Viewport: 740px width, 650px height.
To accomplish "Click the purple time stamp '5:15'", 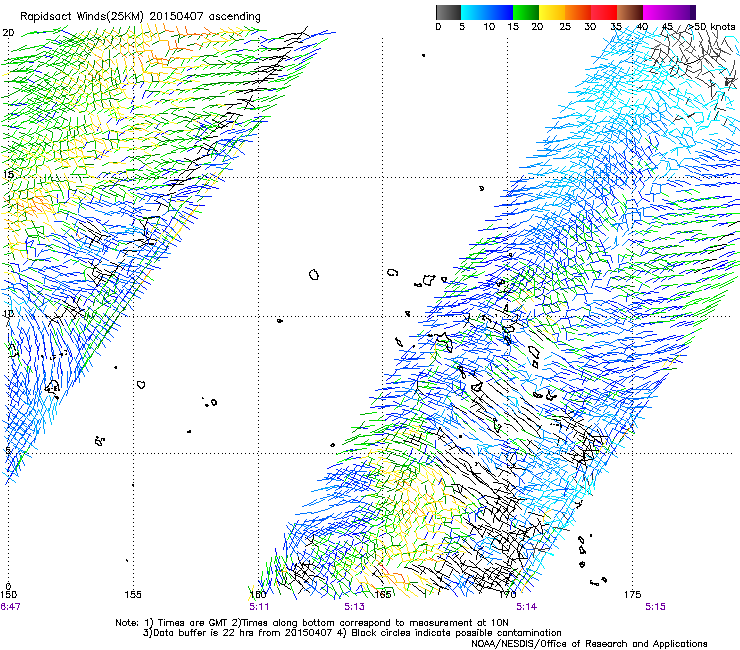I will [x=656, y=607].
